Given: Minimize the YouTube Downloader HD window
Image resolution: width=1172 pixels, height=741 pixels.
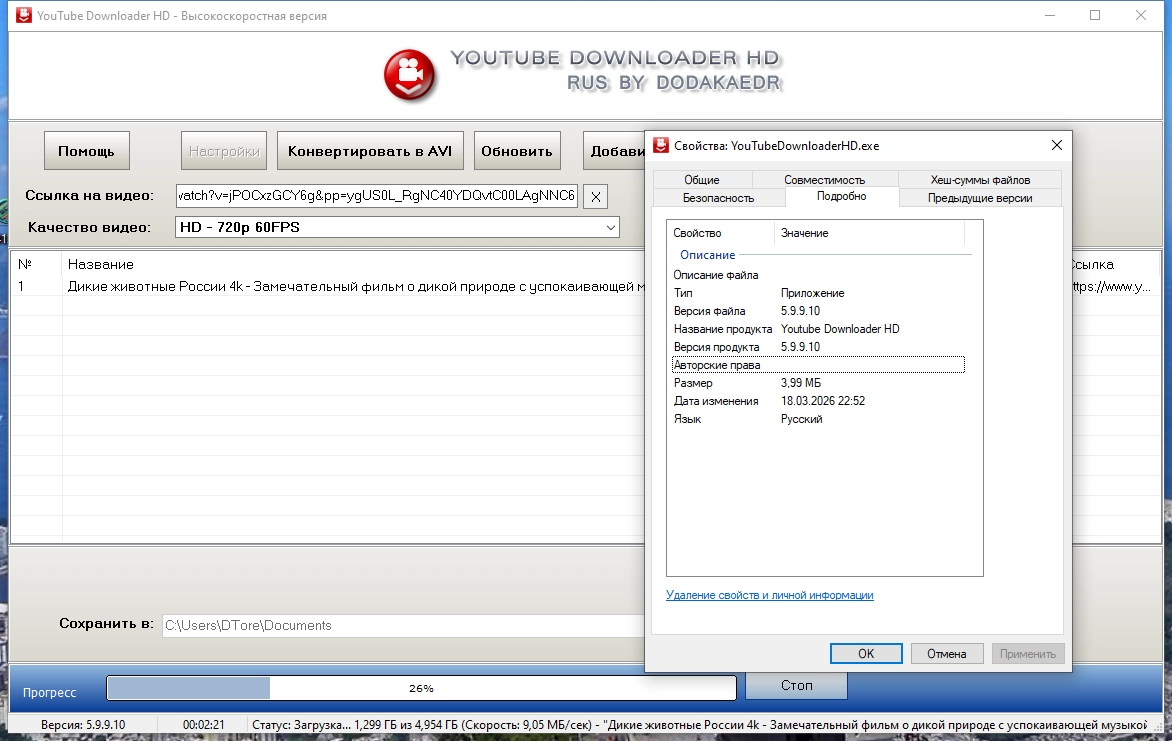Looking at the screenshot, I should pyautogui.click(x=1049, y=15).
